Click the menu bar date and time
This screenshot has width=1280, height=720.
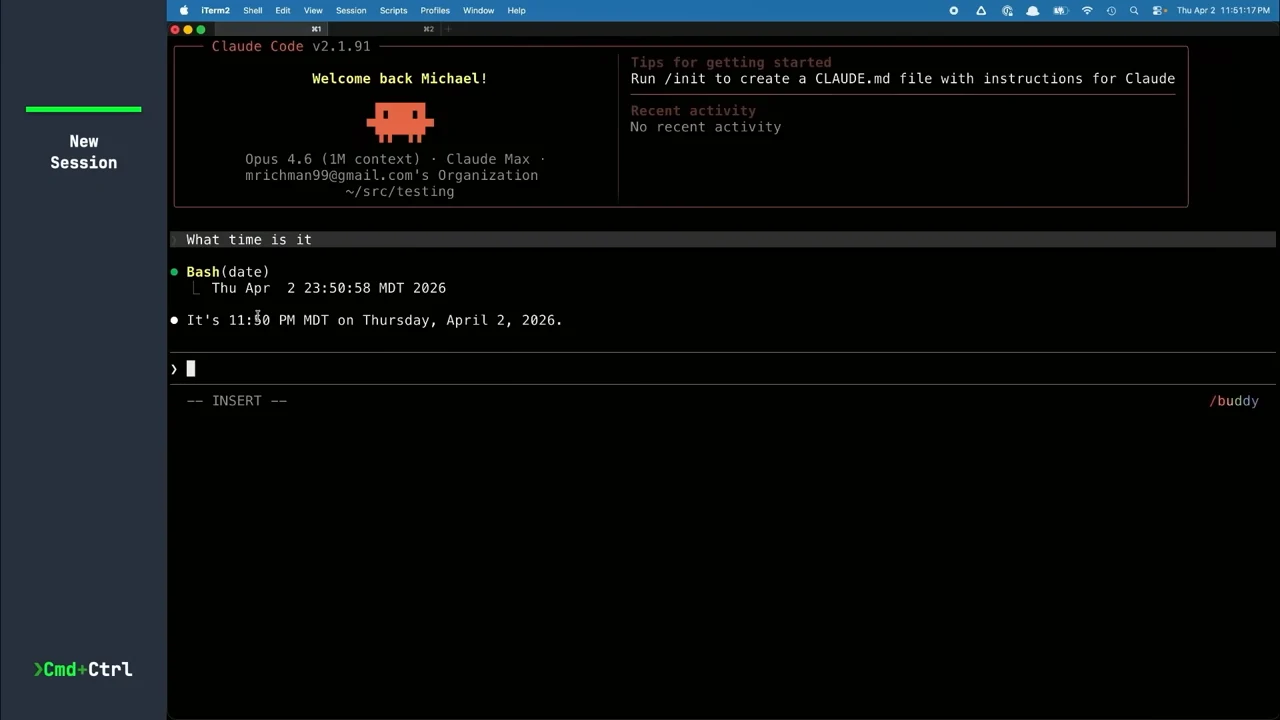pyautogui.click(x=1224, y=10)
